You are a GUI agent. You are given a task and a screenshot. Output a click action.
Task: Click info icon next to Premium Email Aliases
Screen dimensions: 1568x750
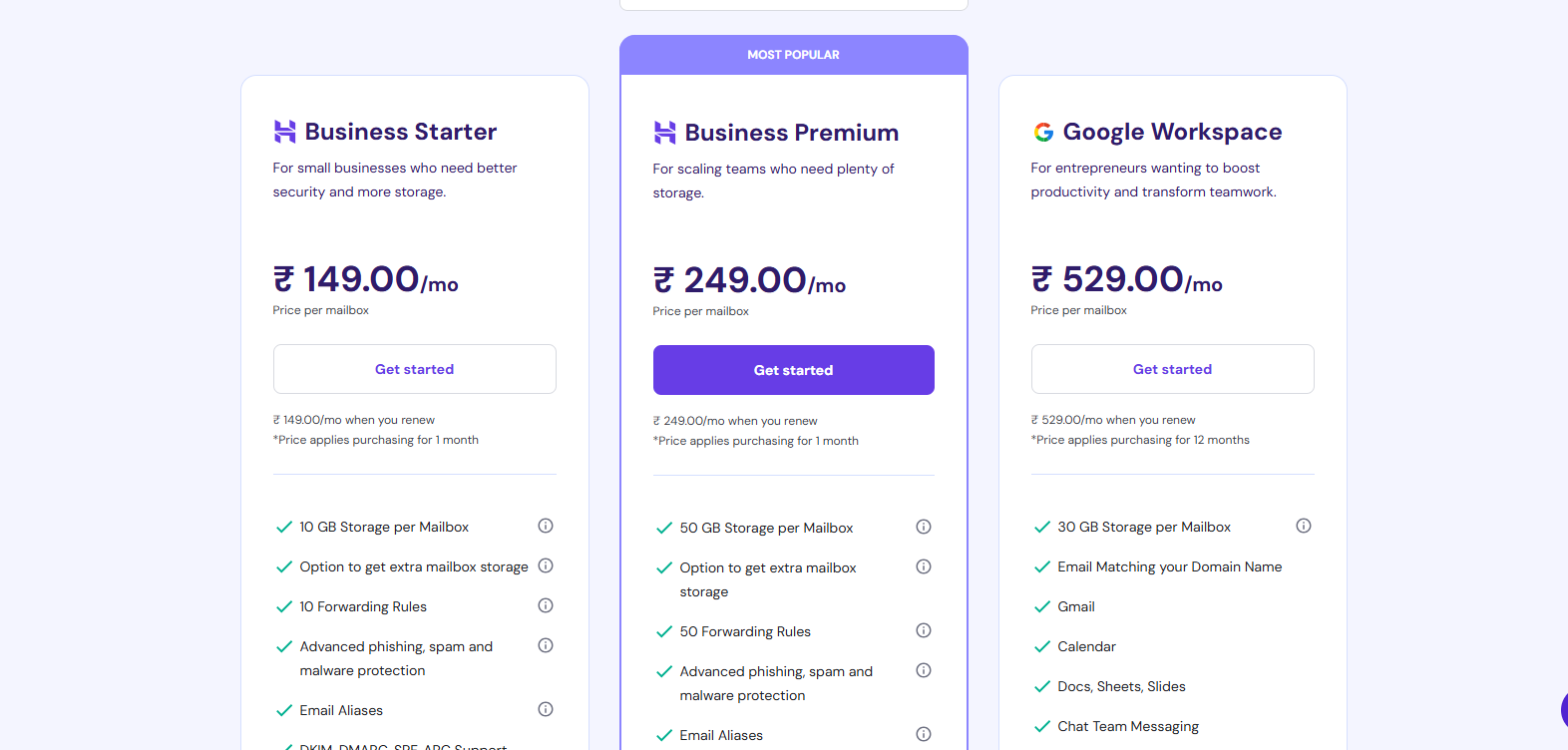tap(924, 734)
